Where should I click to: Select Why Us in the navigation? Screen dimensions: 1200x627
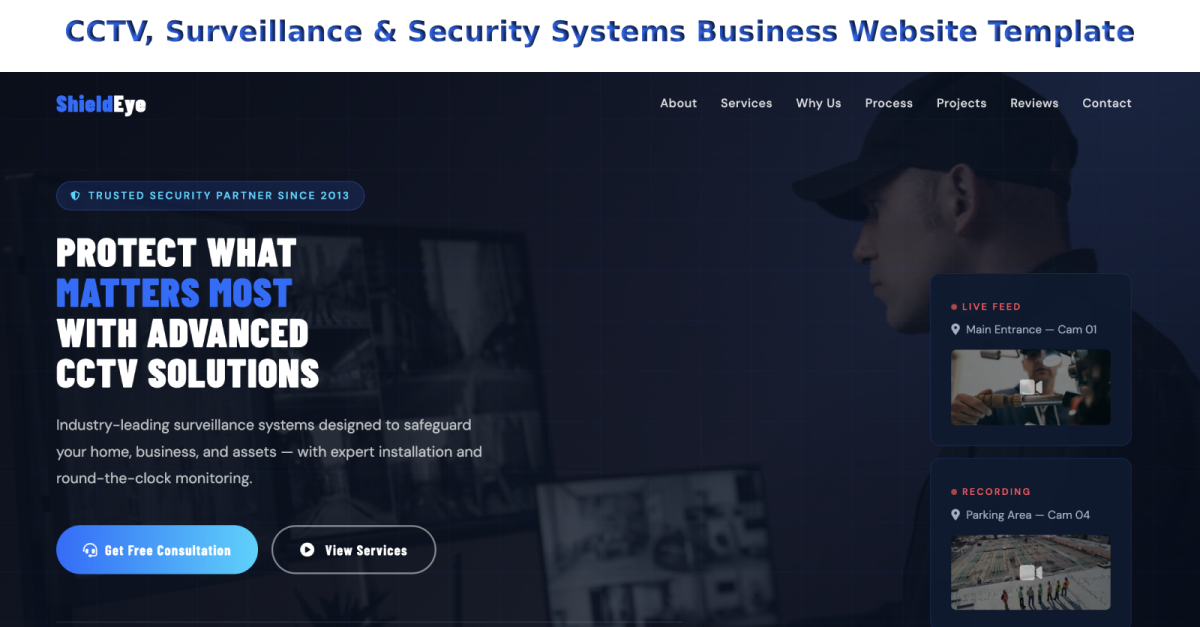tap(818, 103)
